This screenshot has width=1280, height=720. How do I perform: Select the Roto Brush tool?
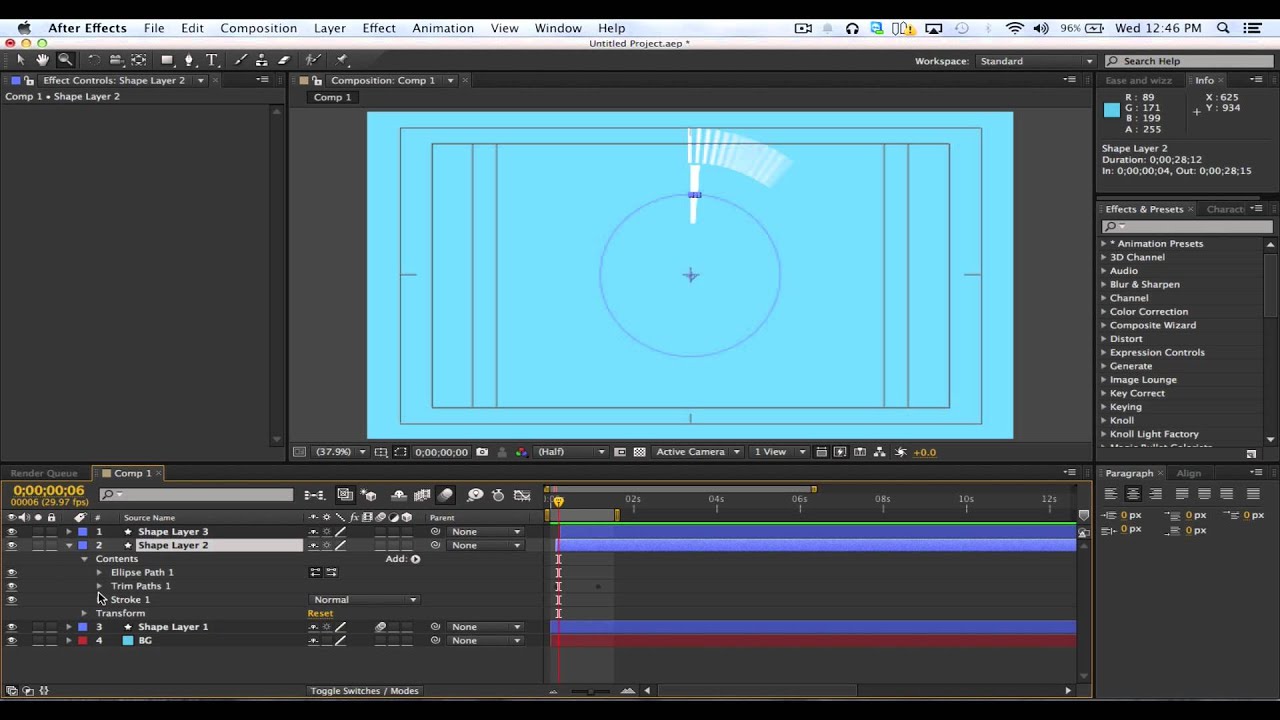click(313, 60)
